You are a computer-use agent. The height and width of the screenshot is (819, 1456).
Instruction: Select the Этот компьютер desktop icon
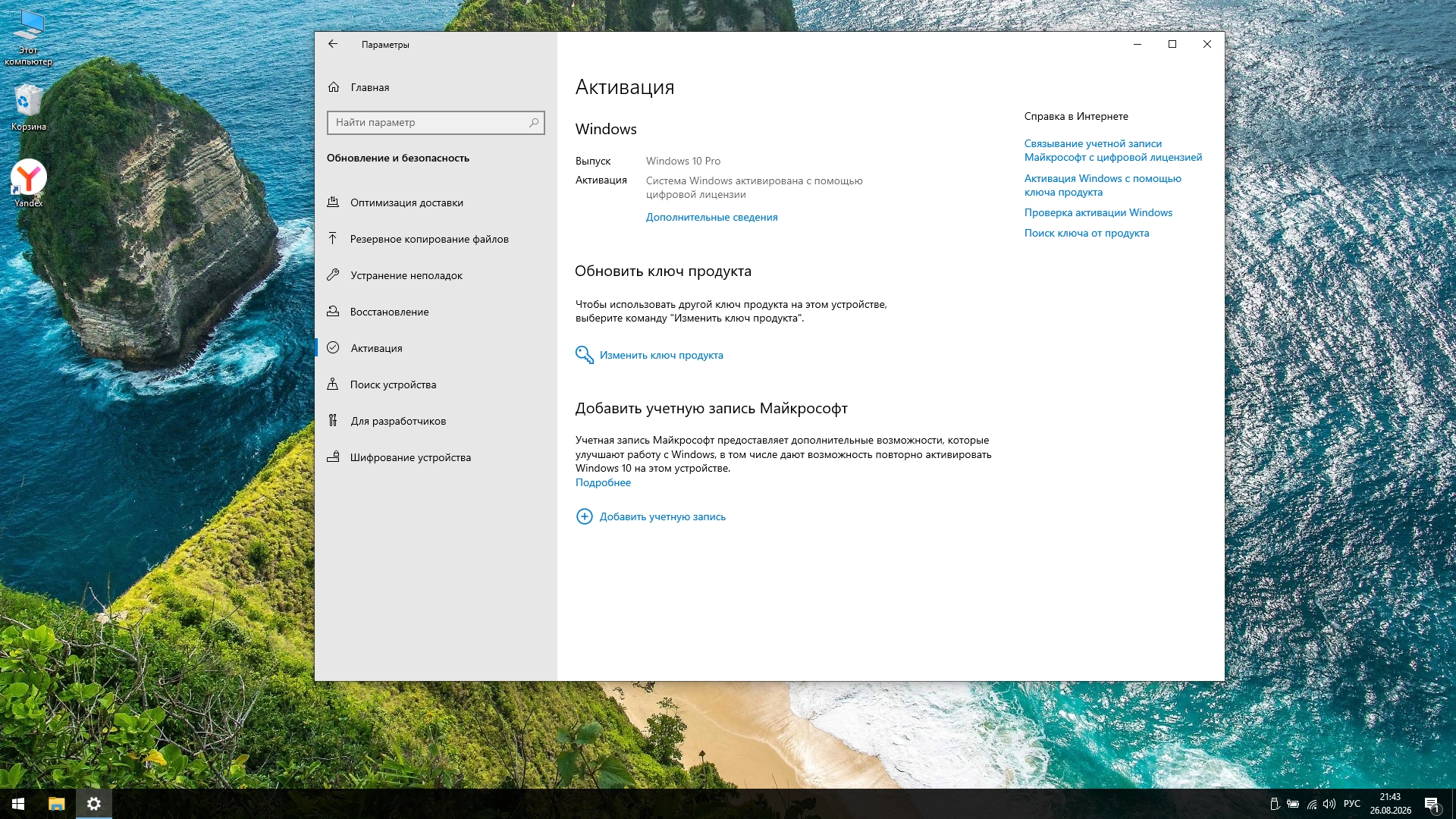(x=29, y=38)
